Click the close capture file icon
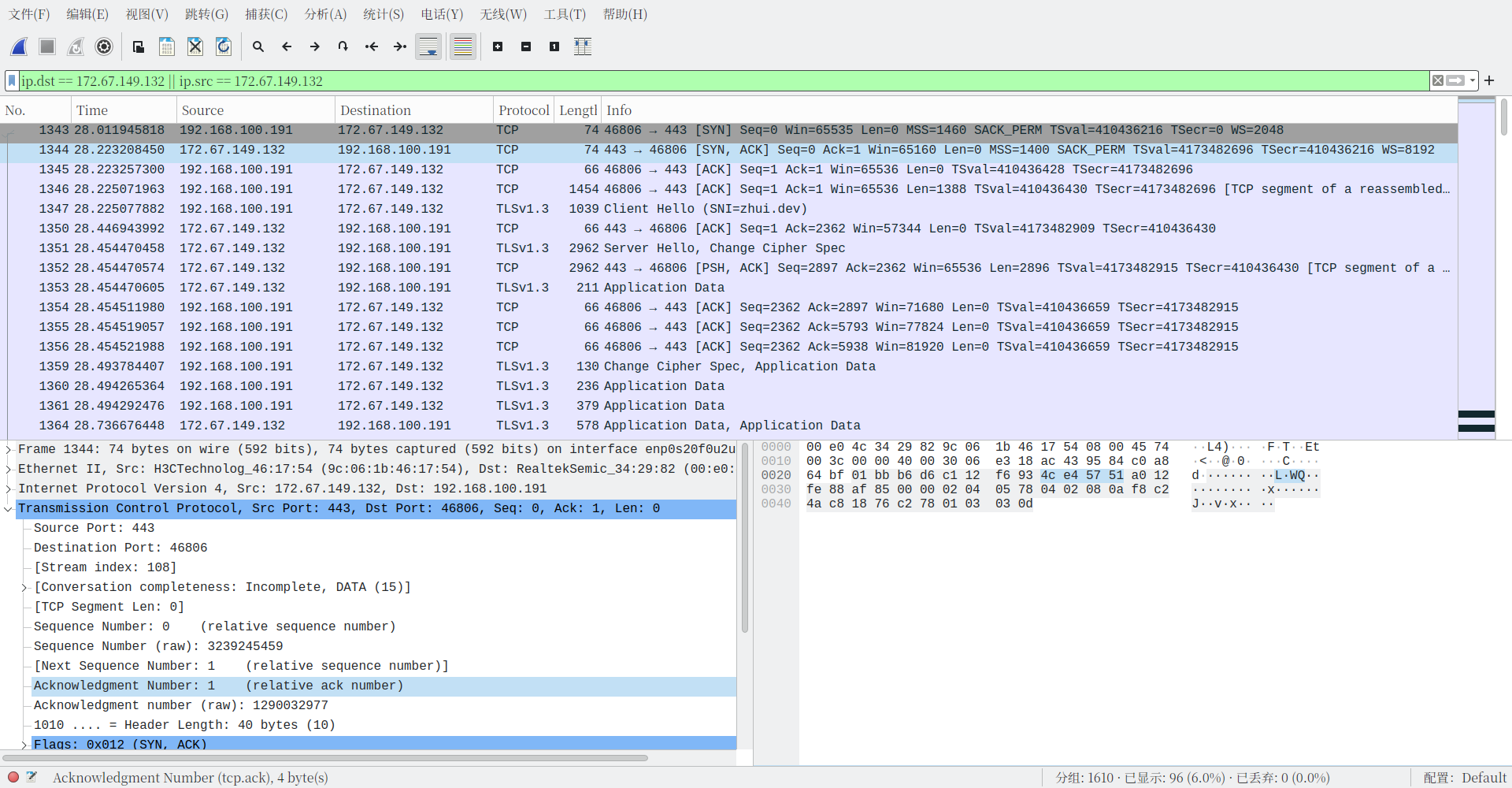The height and width of the screenshot is (788, 1512). (195, 46)
